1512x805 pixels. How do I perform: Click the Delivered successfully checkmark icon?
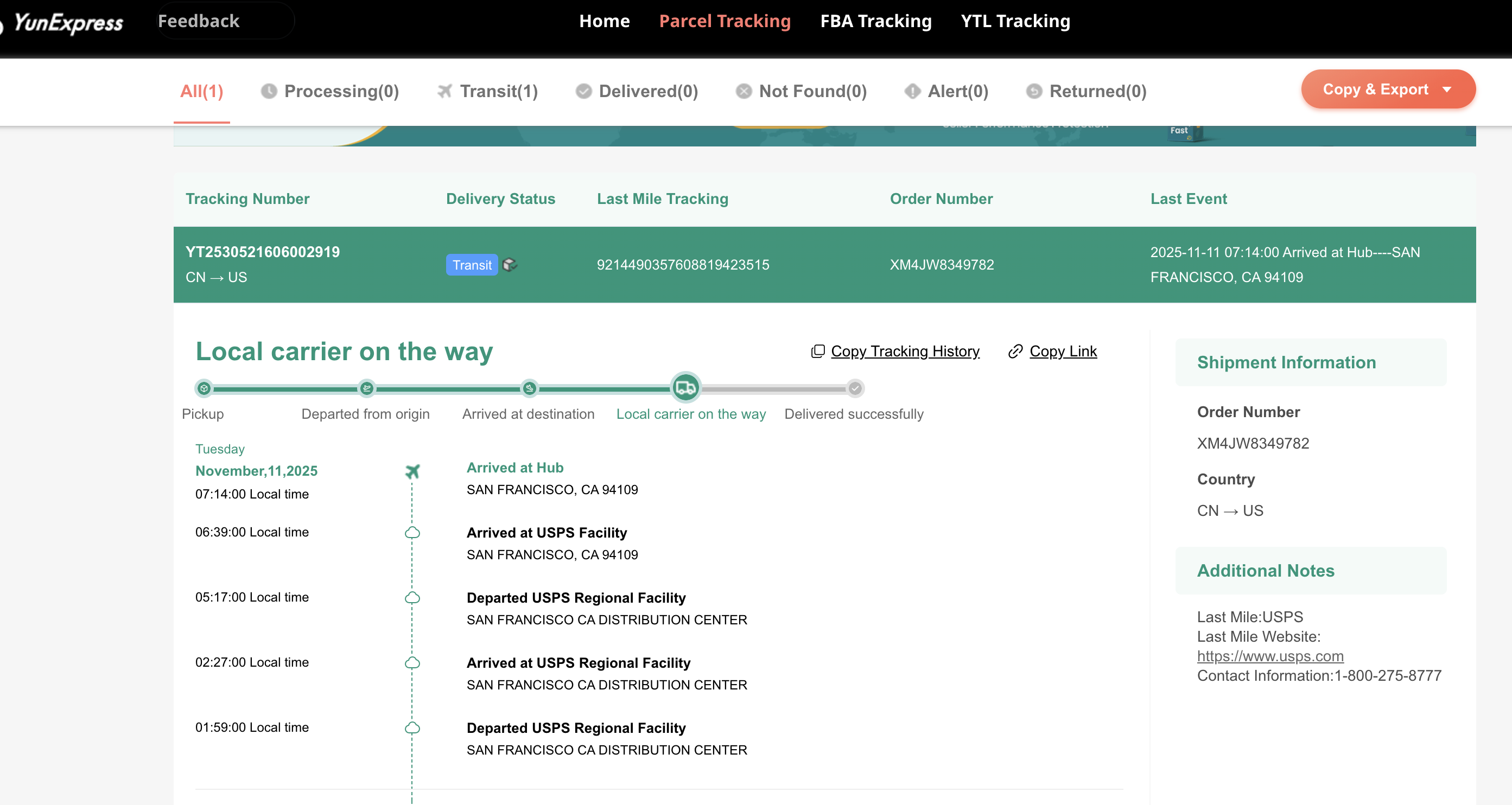(x=855, y=388)
